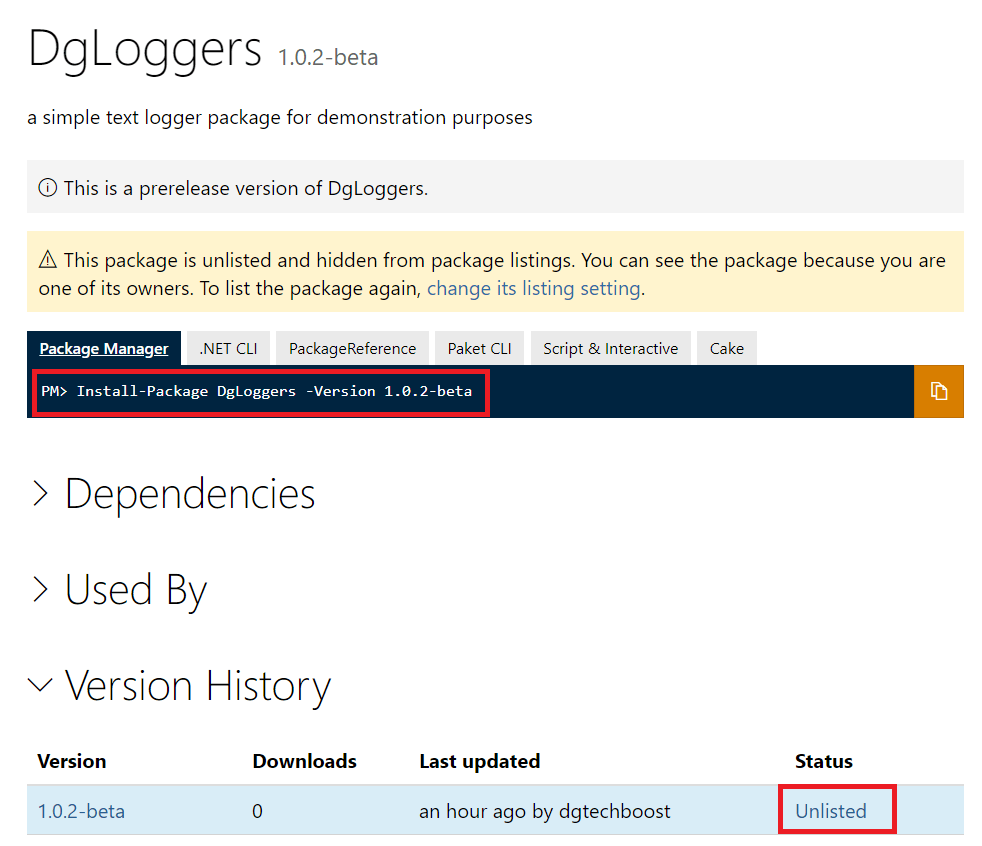
Task: Select the Package Manager tab
Action: (x=104, y=348)
